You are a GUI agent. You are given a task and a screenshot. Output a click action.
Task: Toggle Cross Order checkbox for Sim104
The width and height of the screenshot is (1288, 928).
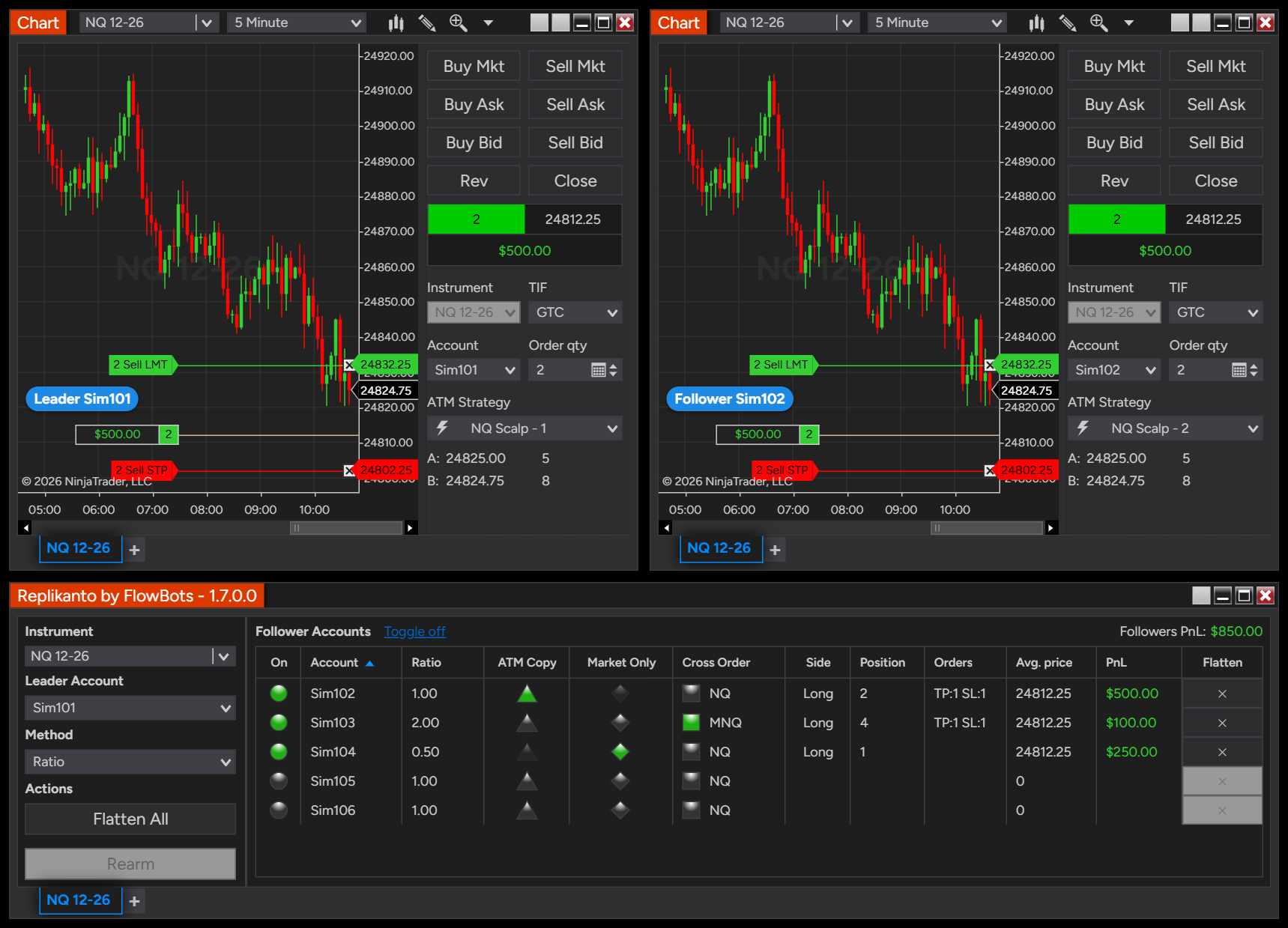pos(691,752)
